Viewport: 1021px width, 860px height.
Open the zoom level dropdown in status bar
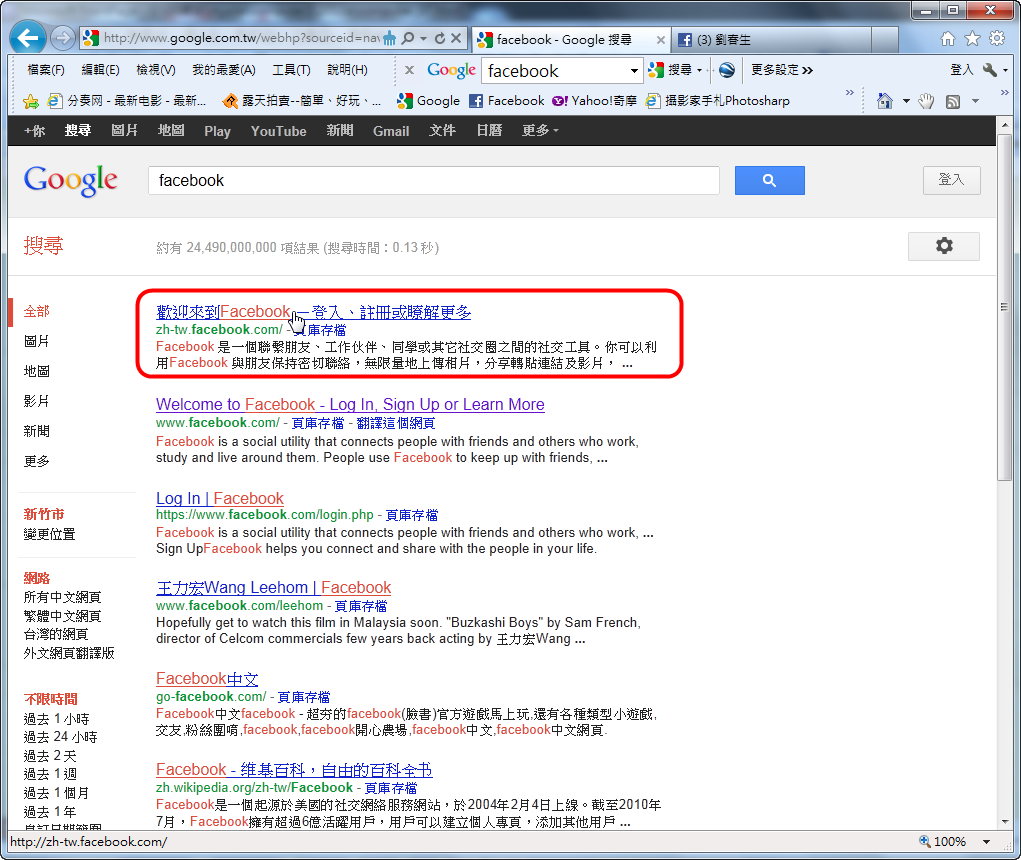pyautogui.click(x=986, y=842)
